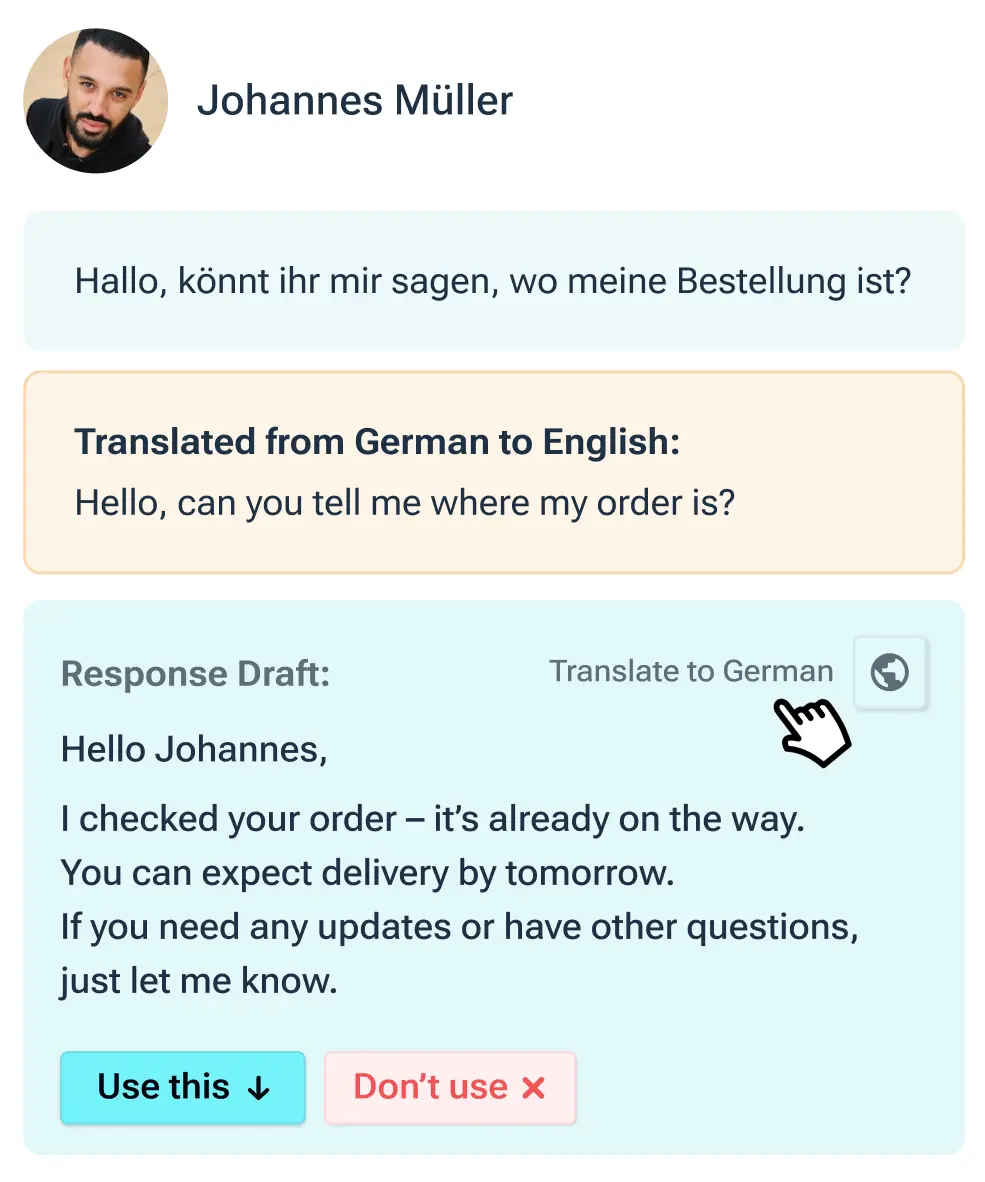This screenshot has width=985, height=1182.
Task: Click the 'just let me know.' line
Action: click(x=199, y=981)
